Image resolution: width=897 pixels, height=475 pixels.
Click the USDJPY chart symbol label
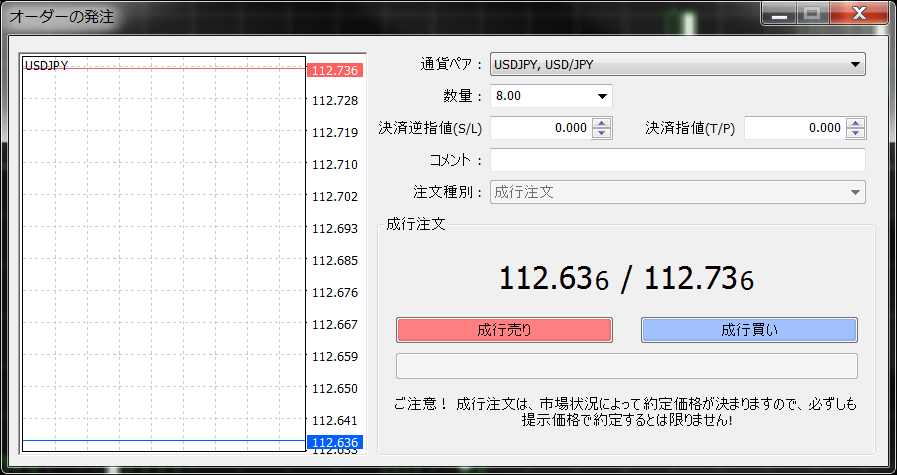click(46, 66)
